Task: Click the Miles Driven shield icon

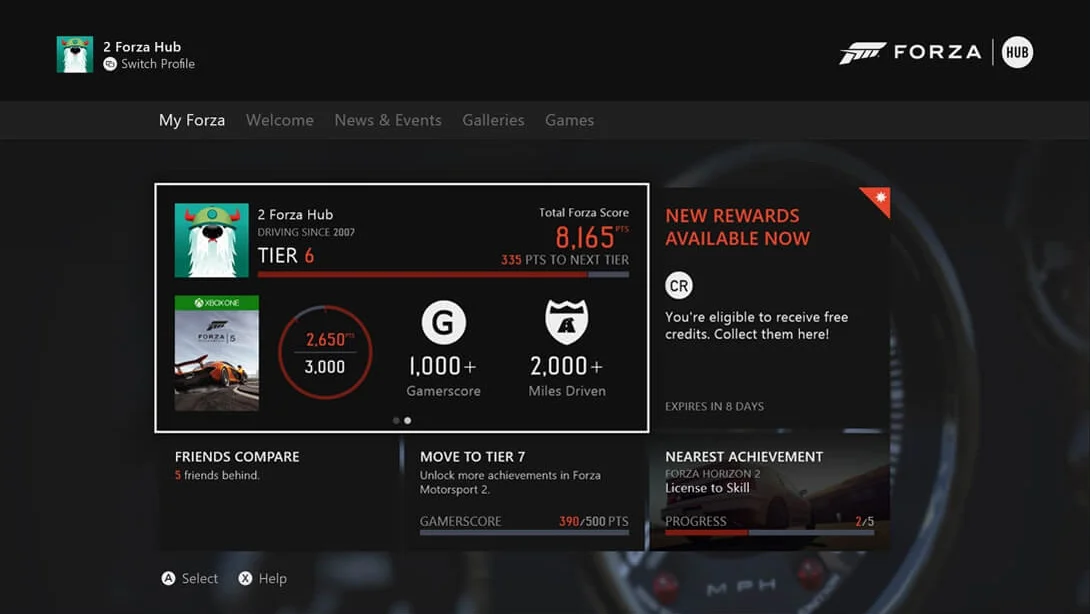Action: click(567, 322)
